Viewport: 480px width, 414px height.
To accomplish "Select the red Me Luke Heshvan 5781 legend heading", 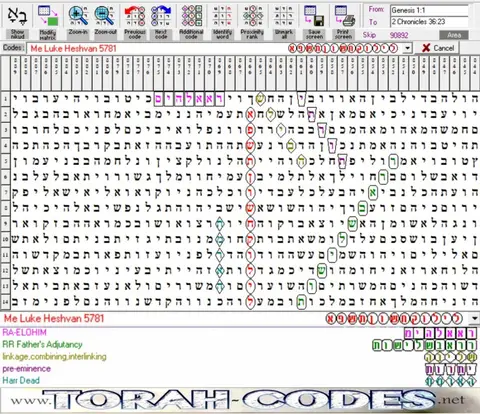I will coord(54,318).
